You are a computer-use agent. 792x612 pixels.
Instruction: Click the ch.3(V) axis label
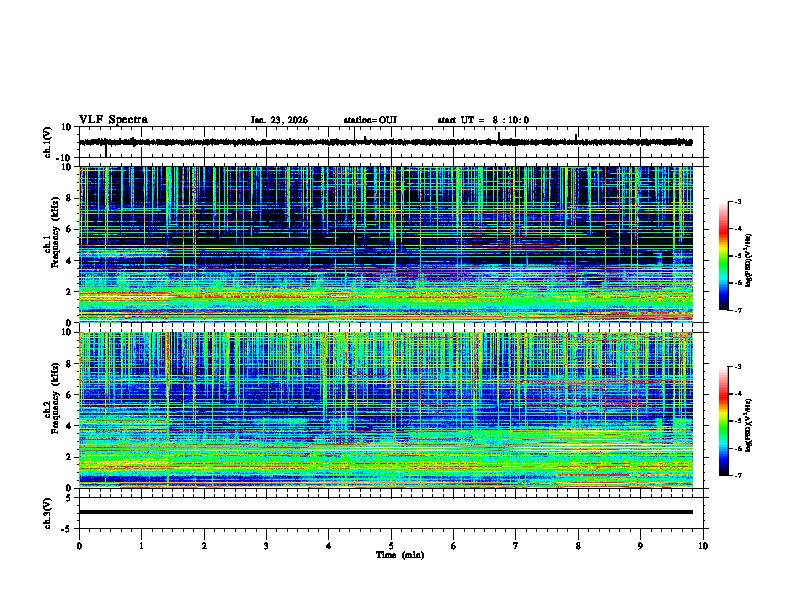click(x=48, y=513)
